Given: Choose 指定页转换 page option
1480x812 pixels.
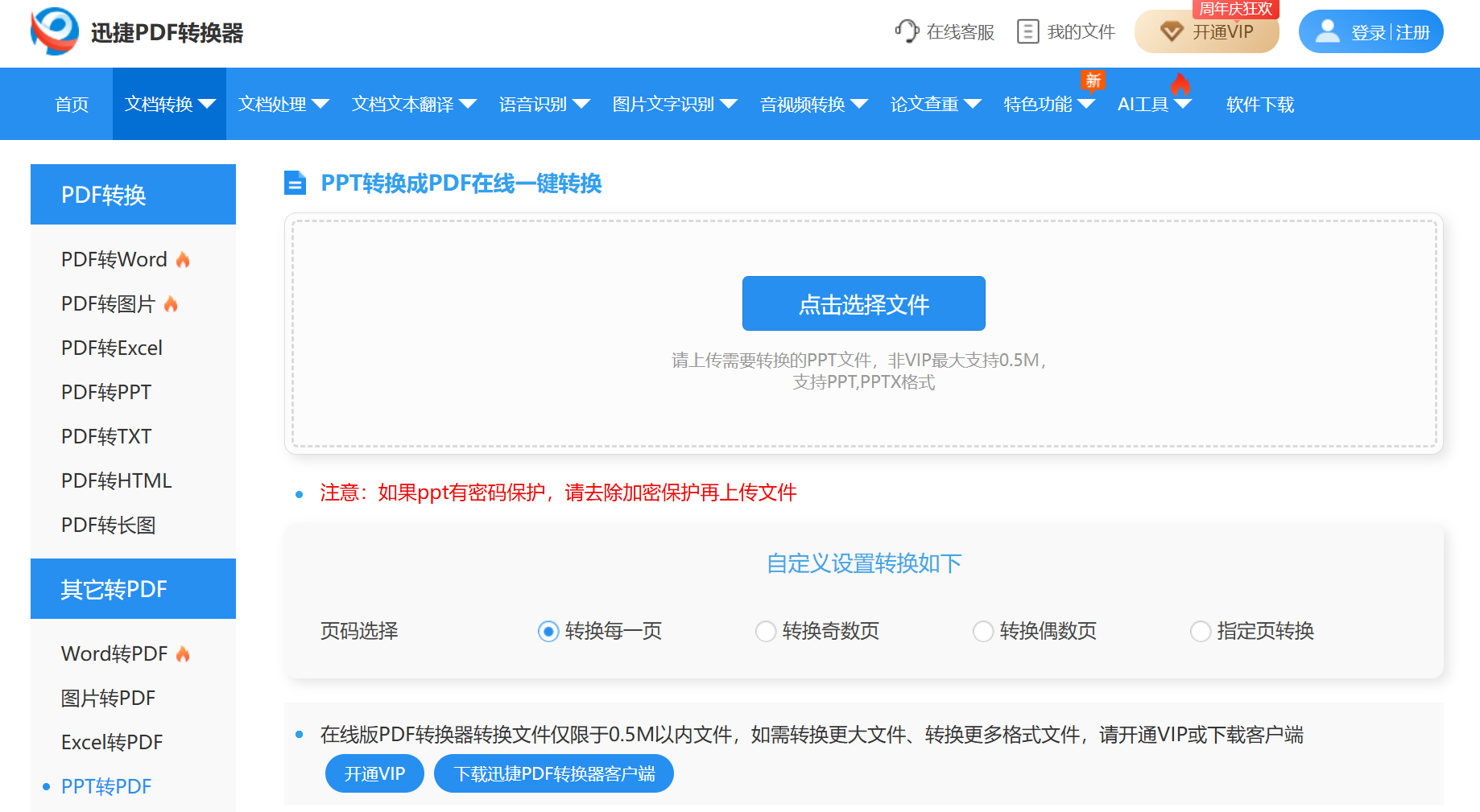Looking at the screenshot, I should (1200, 631).
